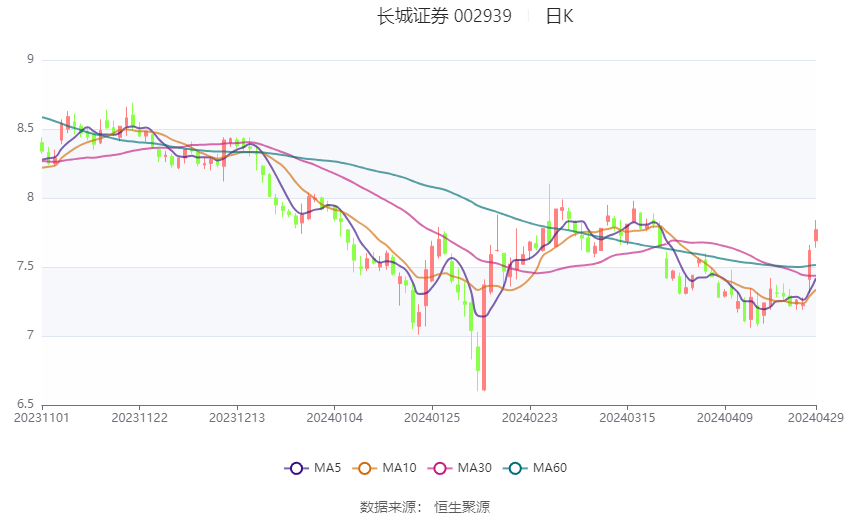Hide the MA30 line using its legend text

(x=474, y=468)
